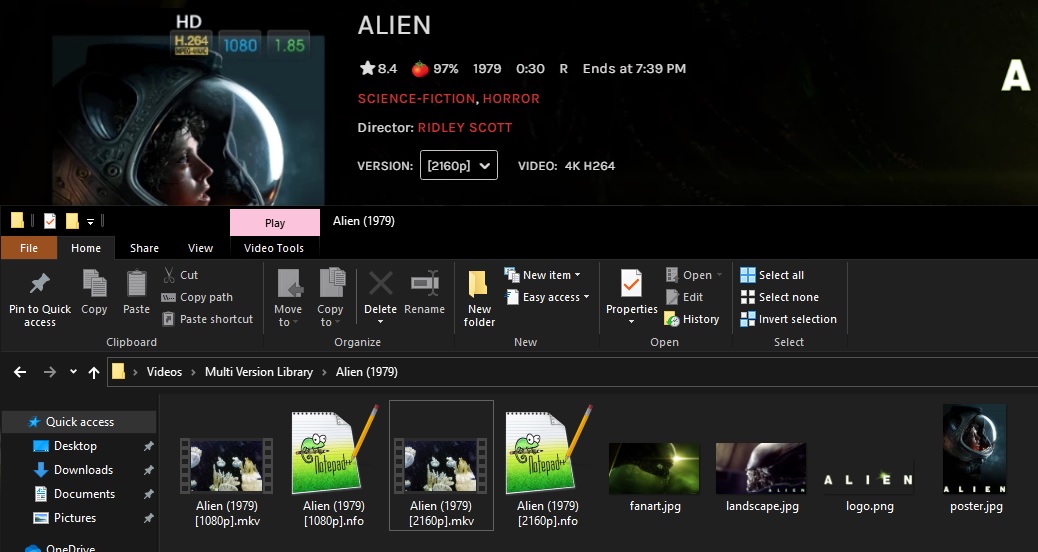Click the Pin to Quick access icon
This screenshot has height=552, width=1038.
[40, 284]
